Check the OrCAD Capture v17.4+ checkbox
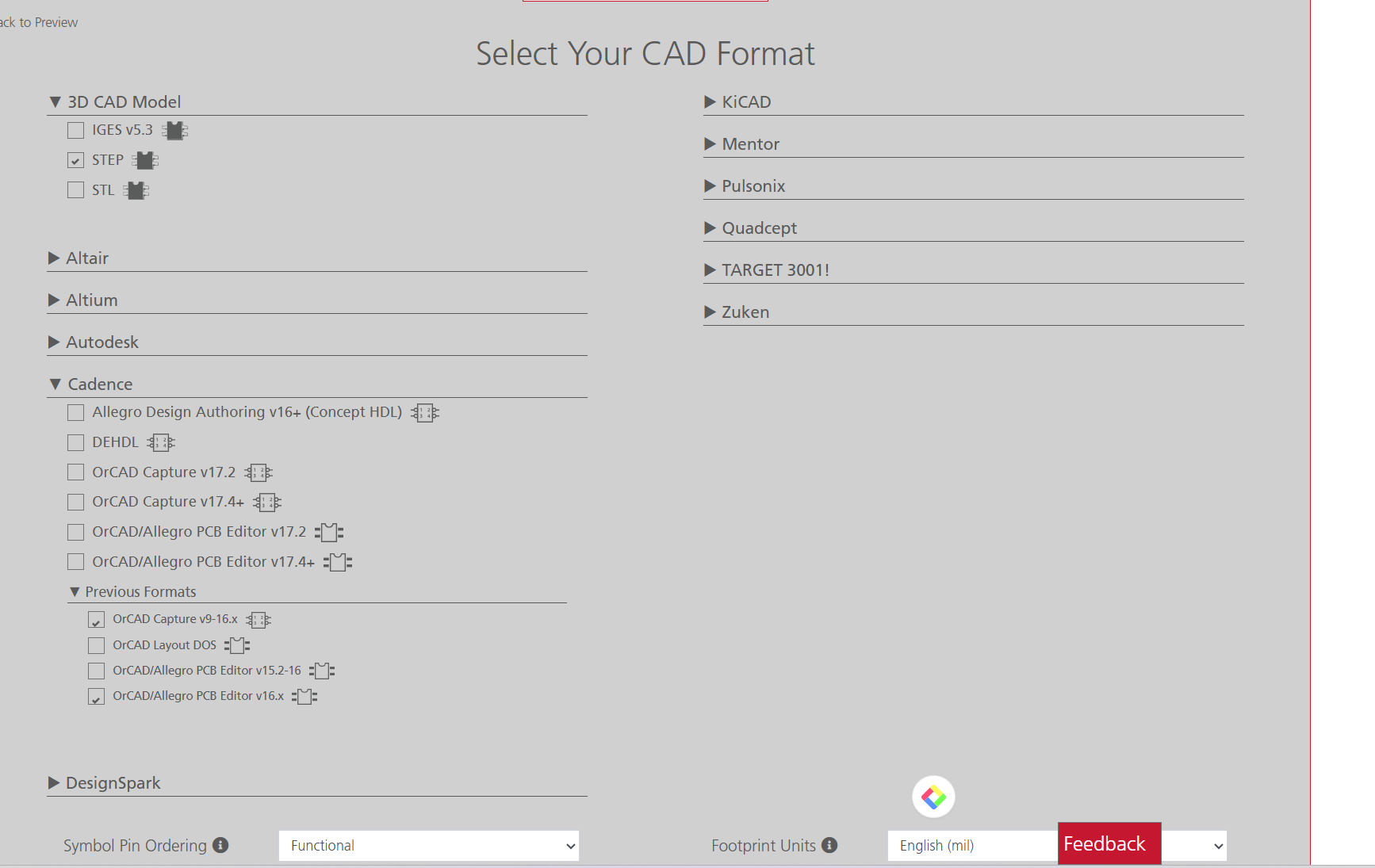The image size is (1375, 868). coord(75,502)
